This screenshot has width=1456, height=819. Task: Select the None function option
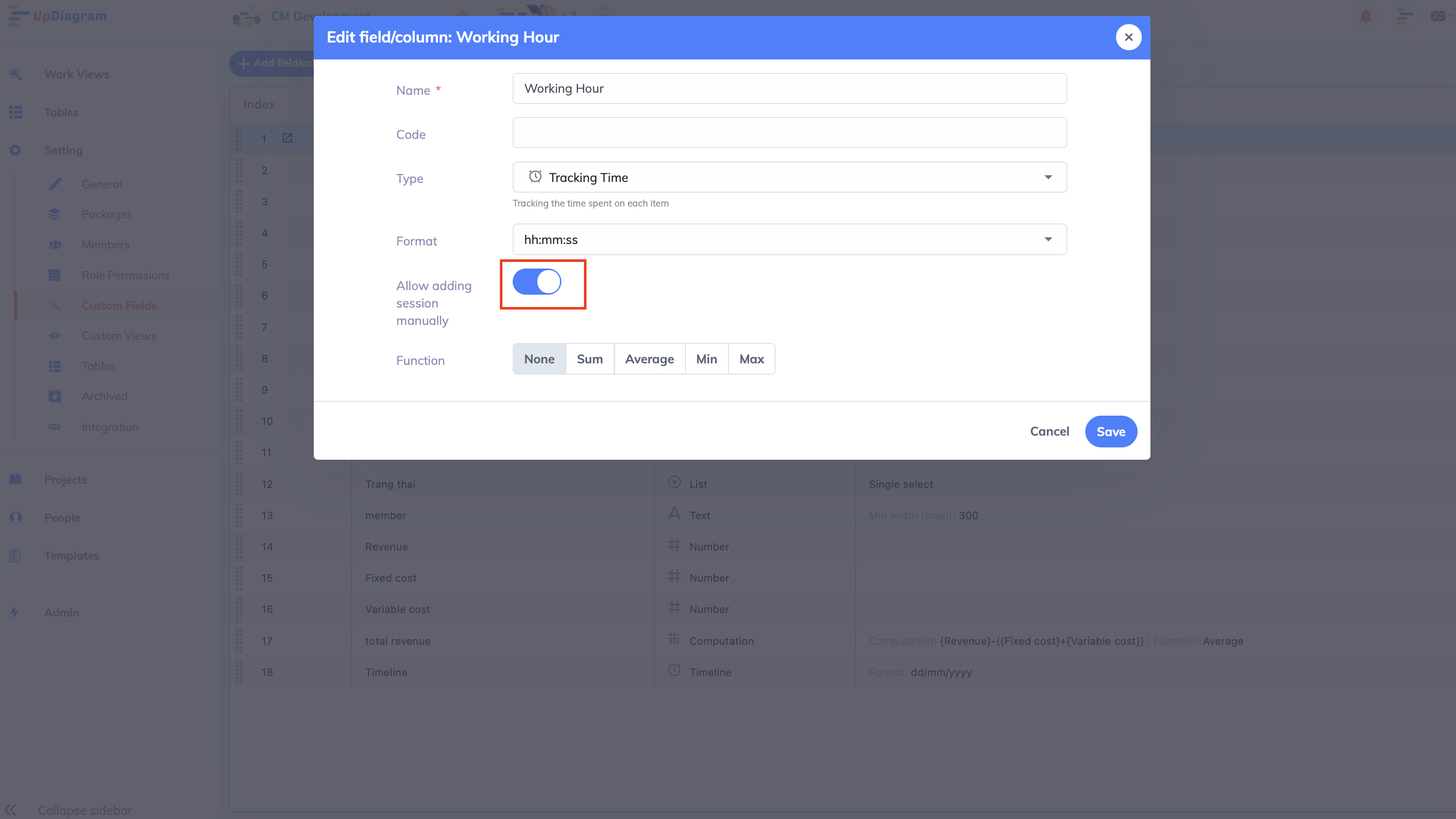tap(539, 359)
